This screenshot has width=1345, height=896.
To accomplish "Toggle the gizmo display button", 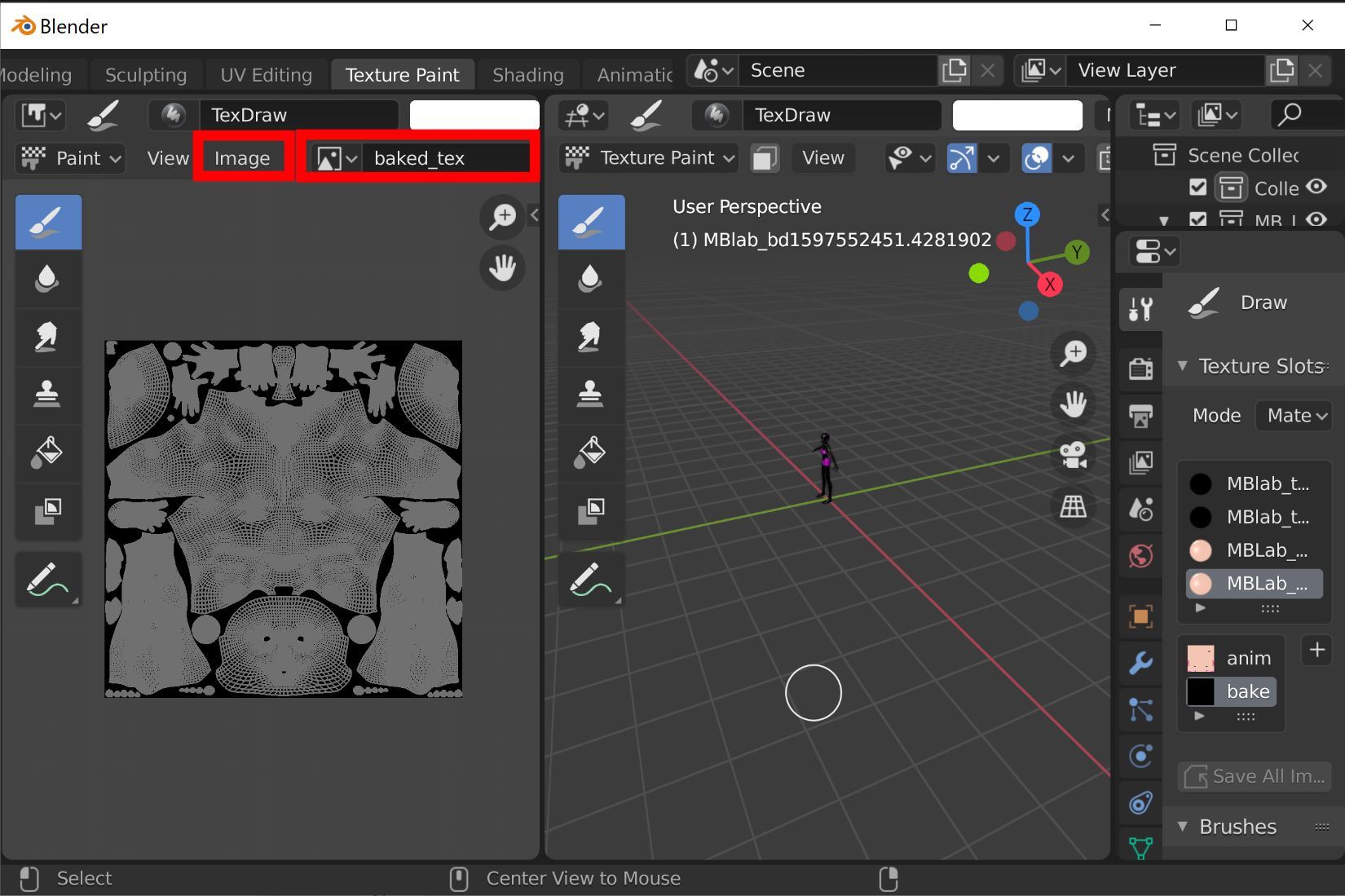I will tap(962, 158).
